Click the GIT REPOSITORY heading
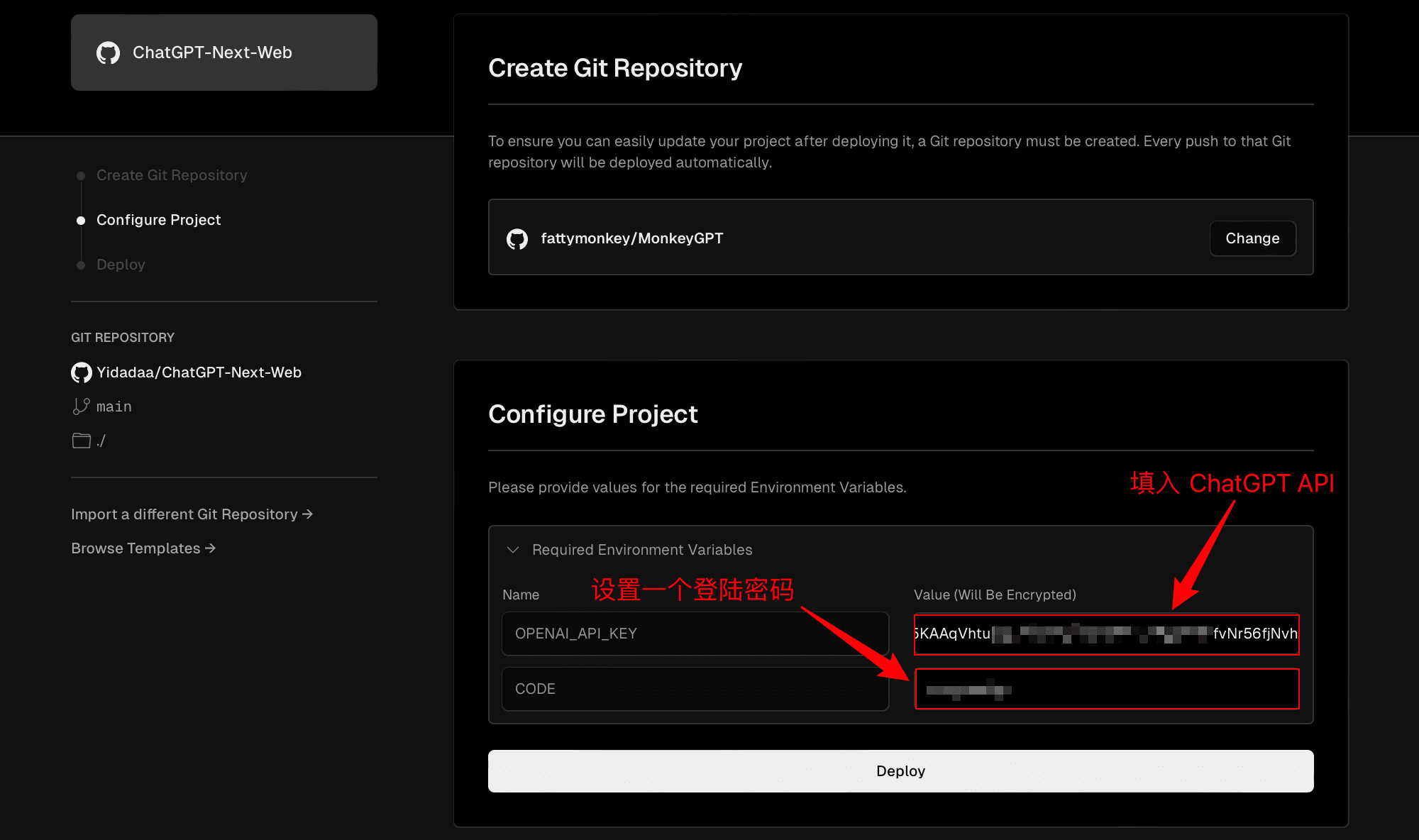 [123, 338]
